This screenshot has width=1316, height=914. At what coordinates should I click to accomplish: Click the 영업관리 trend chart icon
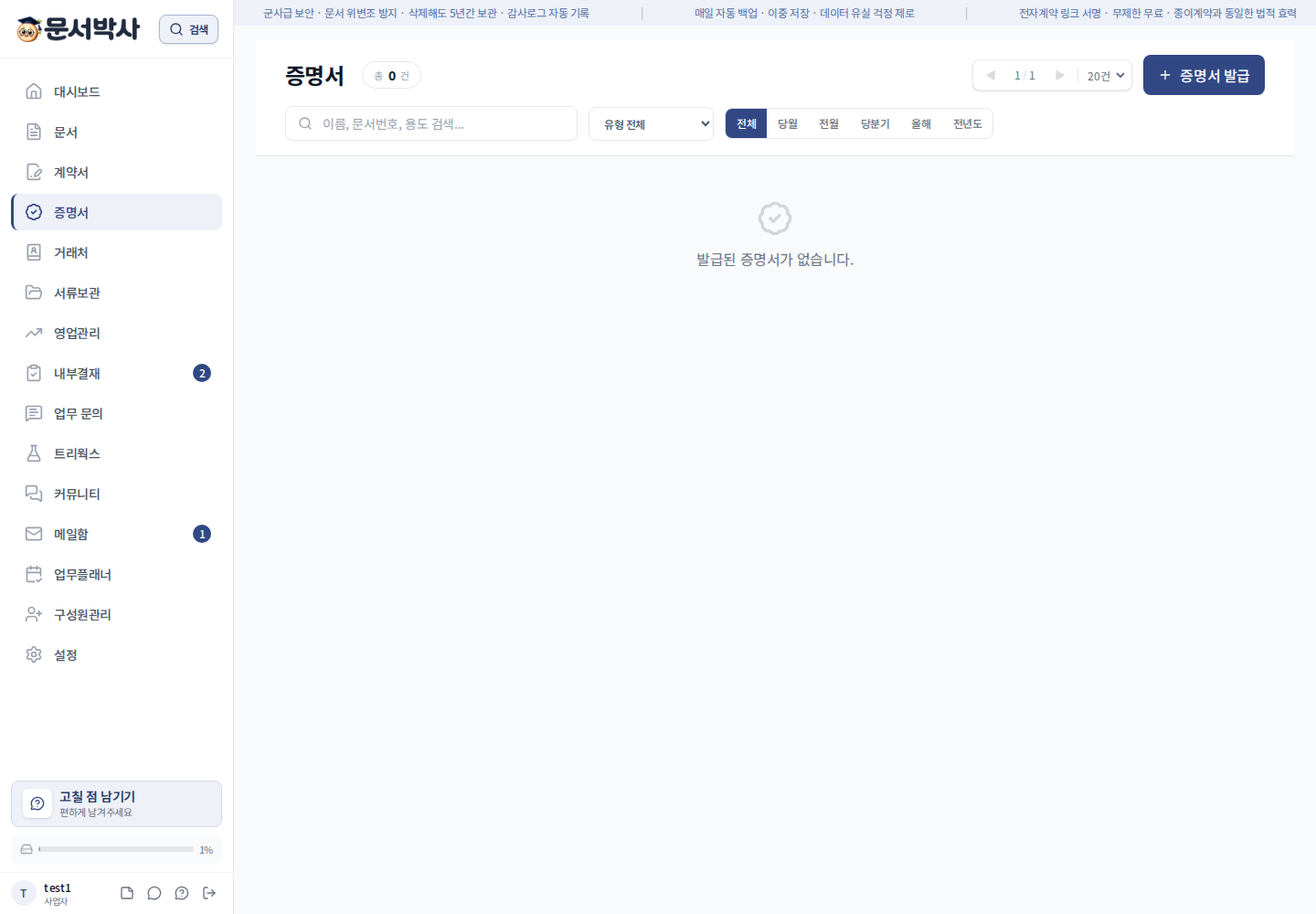point(34,333)
